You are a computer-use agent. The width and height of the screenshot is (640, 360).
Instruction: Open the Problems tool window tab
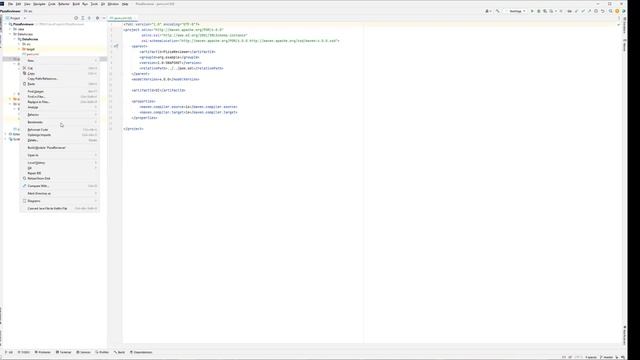(x=43, y=352)
